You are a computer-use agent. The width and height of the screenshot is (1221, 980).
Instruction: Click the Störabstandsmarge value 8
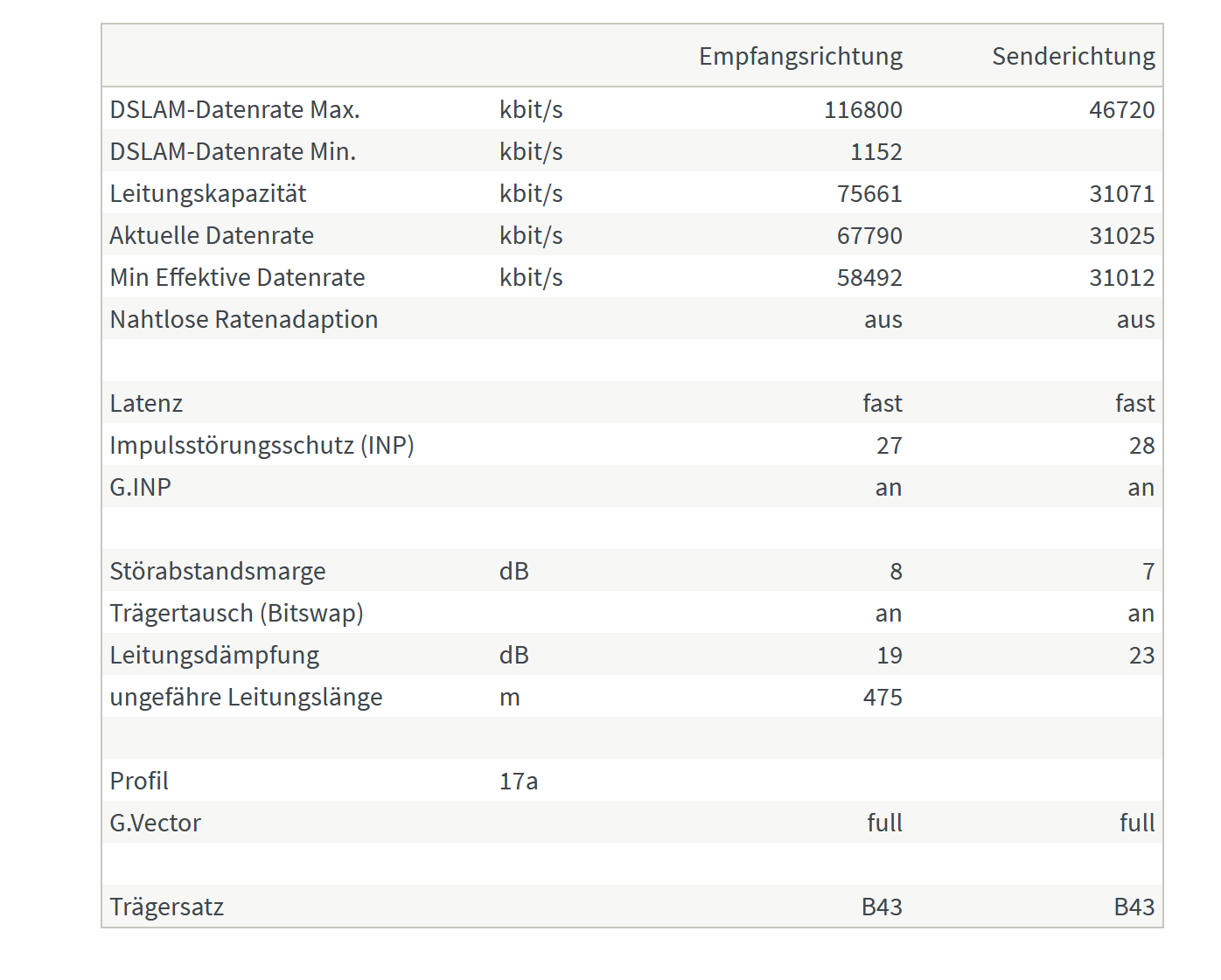(896, 571)
